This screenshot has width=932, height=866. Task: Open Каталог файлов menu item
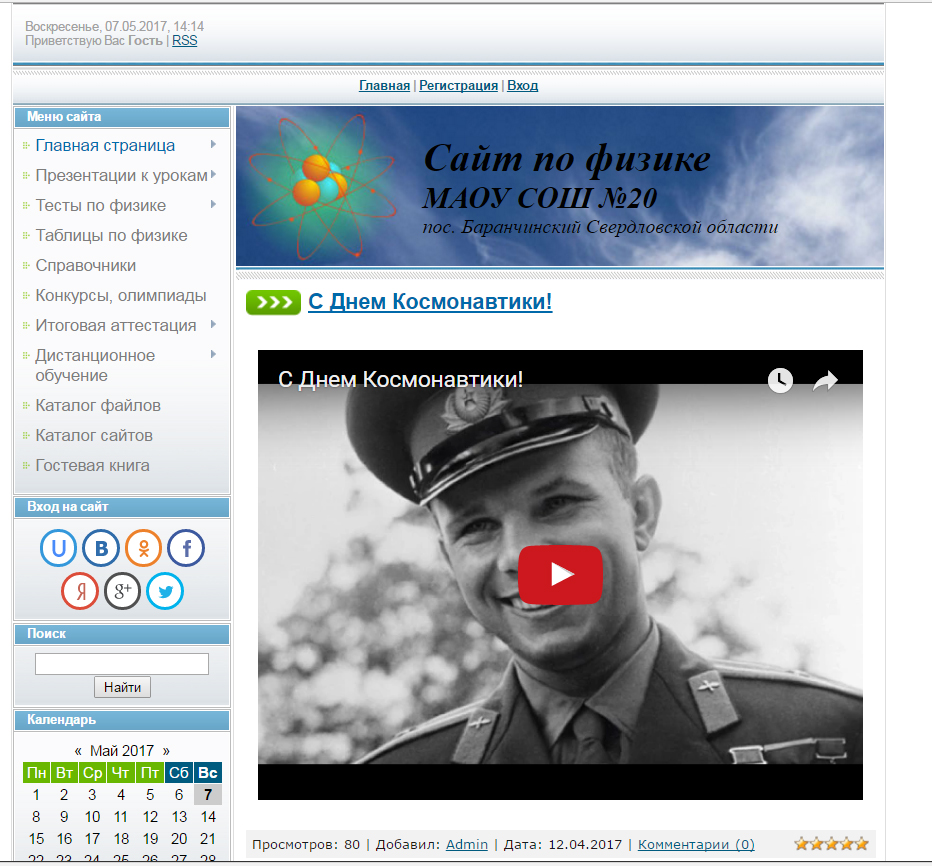(98, 405)
